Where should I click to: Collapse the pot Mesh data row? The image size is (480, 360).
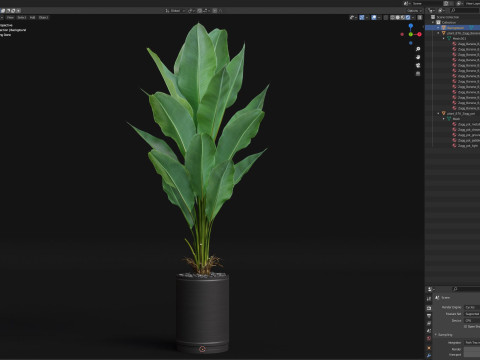tap(444, 119)
